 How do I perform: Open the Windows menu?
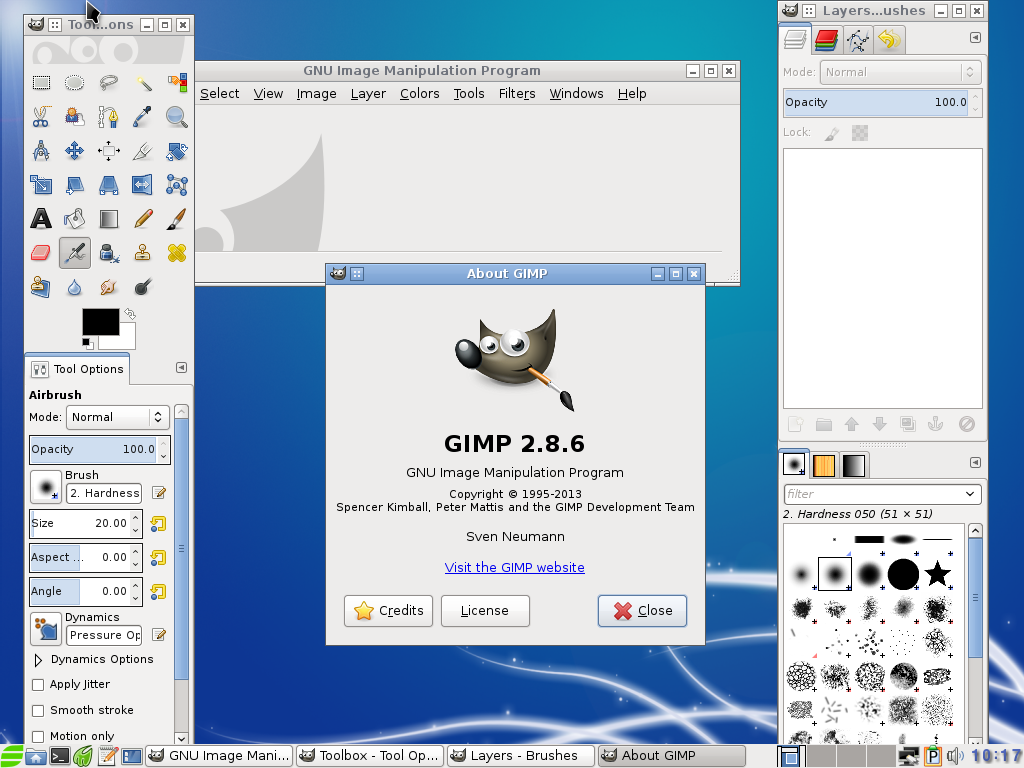click(x=576, y=93)
